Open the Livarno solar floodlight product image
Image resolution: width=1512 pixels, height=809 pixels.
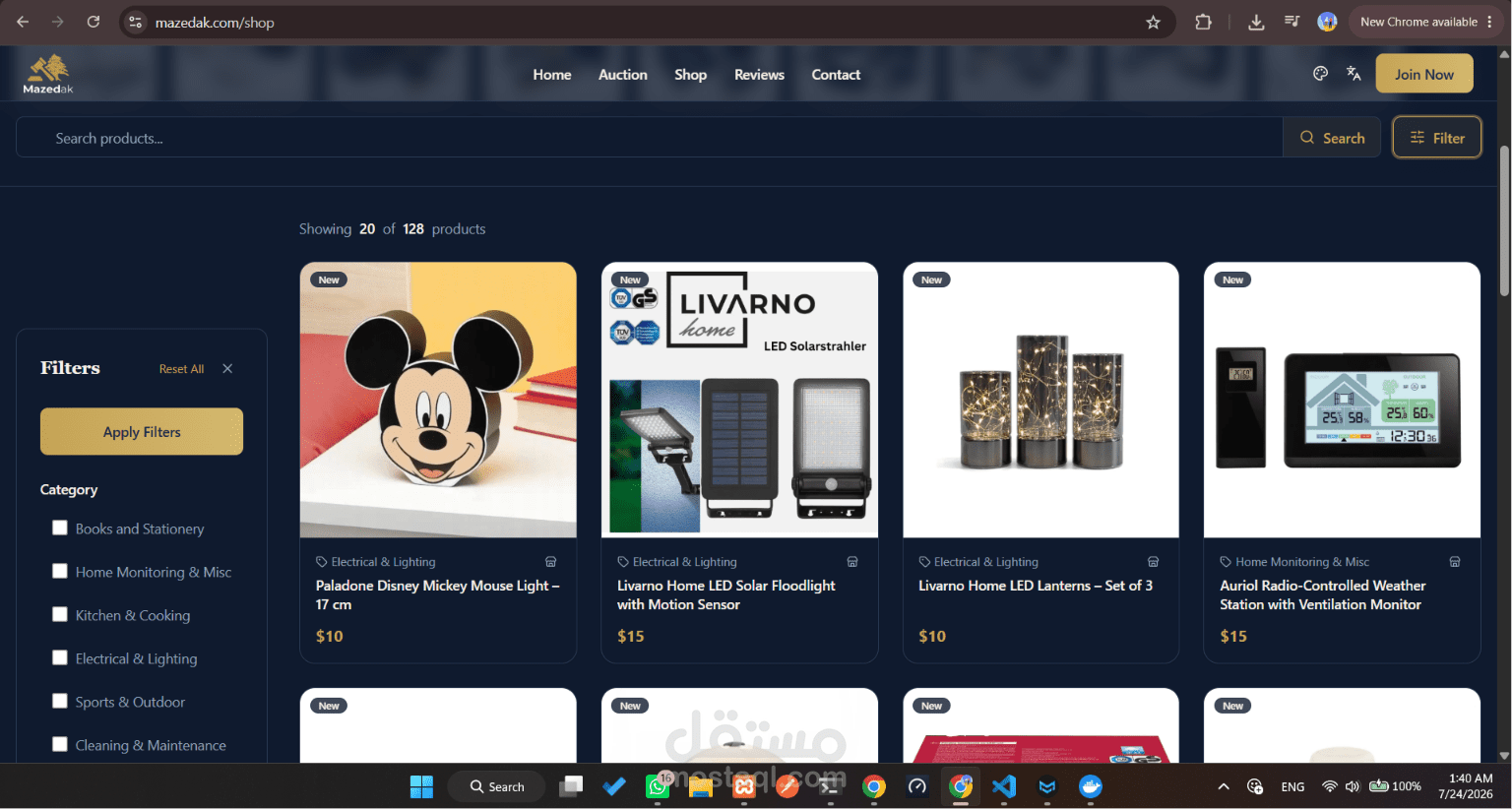point(739,400)
